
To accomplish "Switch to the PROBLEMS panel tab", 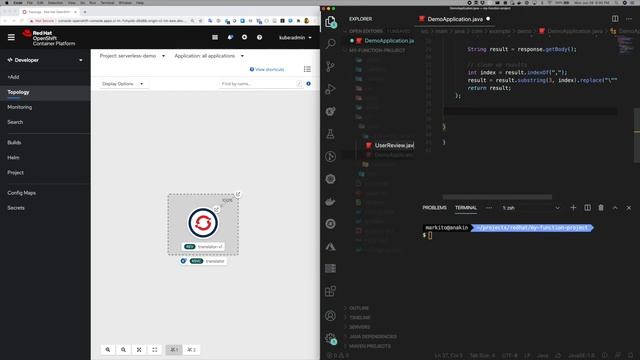I will [434, 207].
